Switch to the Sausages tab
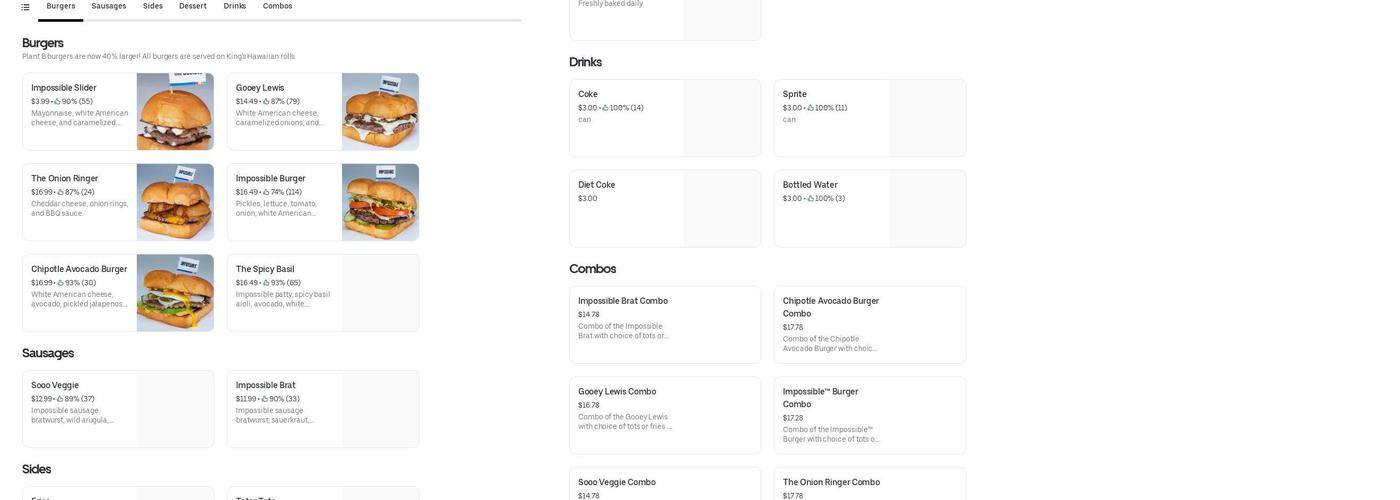Viewport: 1400px width, 500px height. click(x=109, y=6)
